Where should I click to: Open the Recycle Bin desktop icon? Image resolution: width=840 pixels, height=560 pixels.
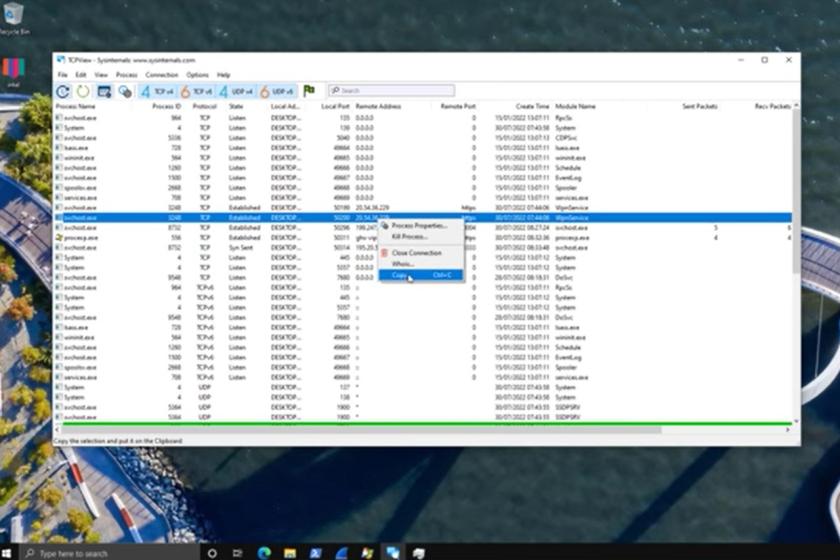[13, 17]
